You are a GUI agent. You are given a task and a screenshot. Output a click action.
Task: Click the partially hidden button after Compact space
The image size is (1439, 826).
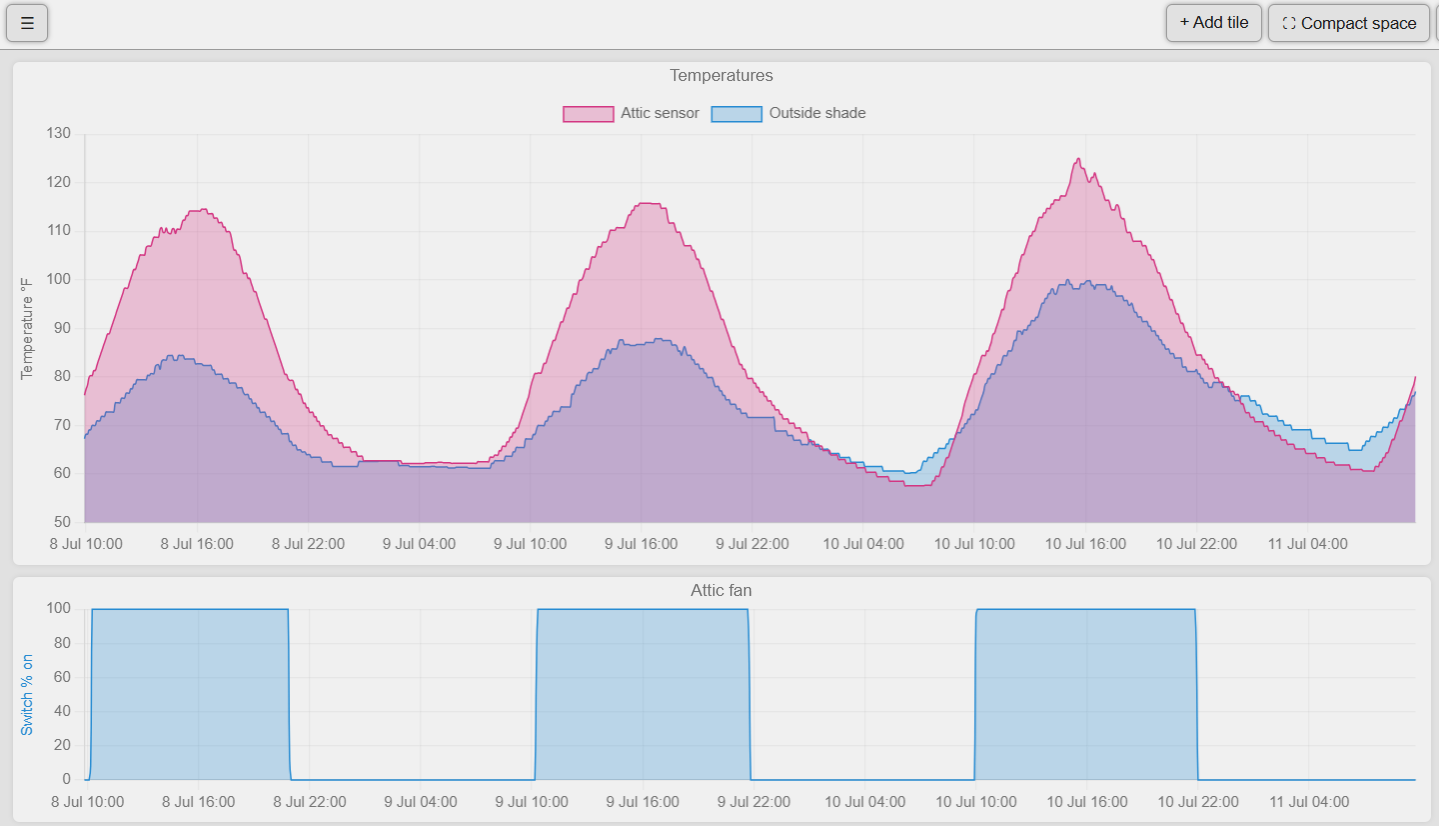pyautogui.click(x=1436, y=23)
